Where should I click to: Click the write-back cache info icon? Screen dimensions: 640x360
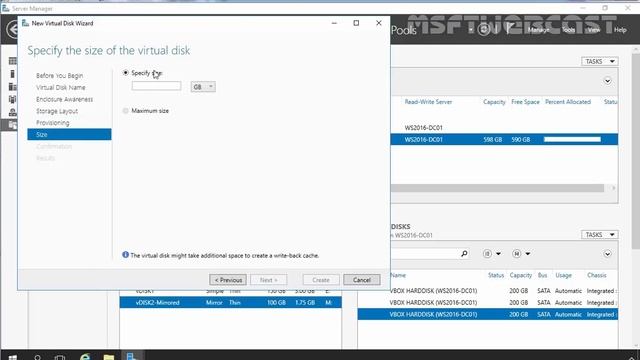pyautogui.click(x=125, y=255)
